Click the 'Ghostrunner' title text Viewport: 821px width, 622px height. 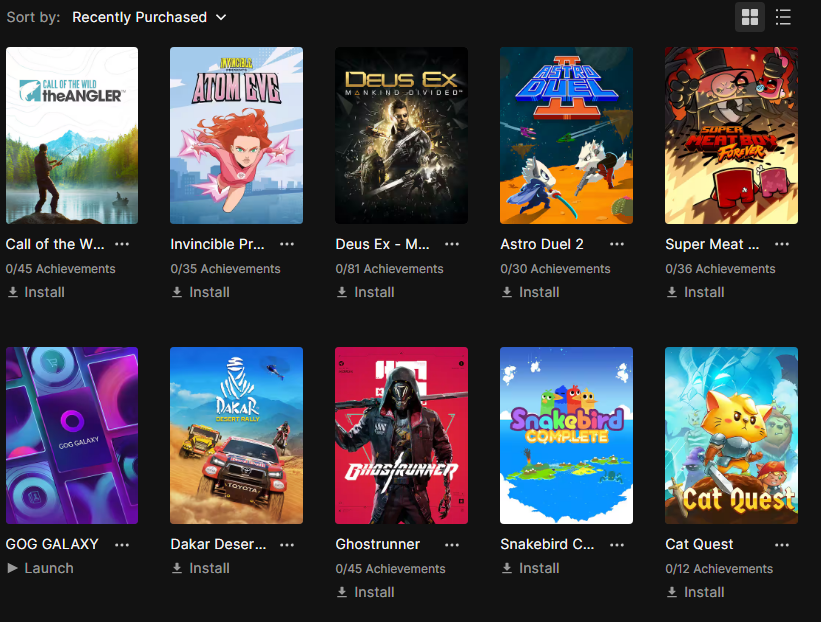click(x=378, y=544)
